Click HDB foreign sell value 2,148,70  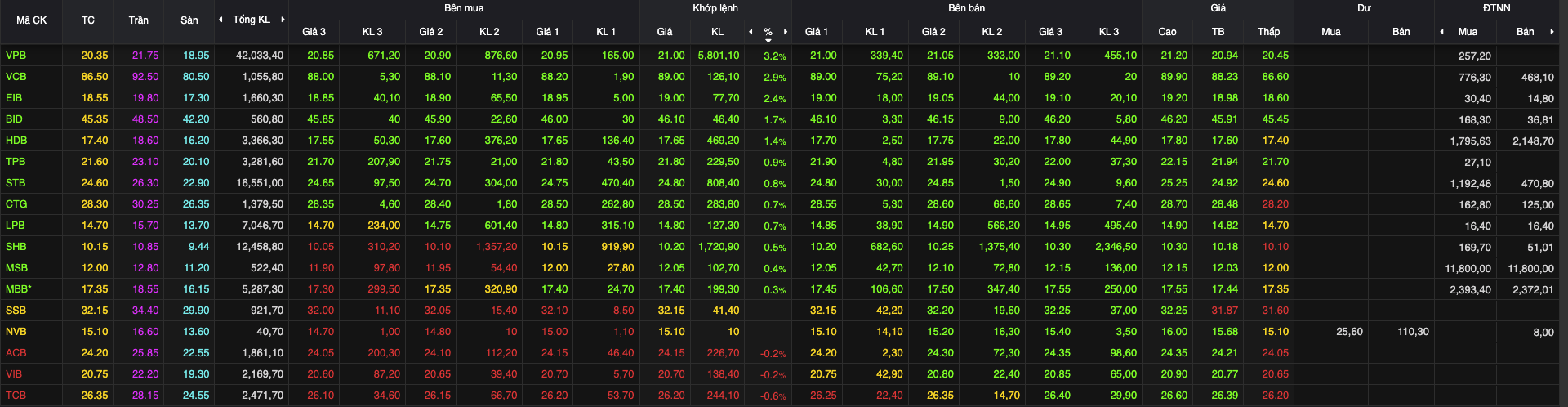(1533, 141)
